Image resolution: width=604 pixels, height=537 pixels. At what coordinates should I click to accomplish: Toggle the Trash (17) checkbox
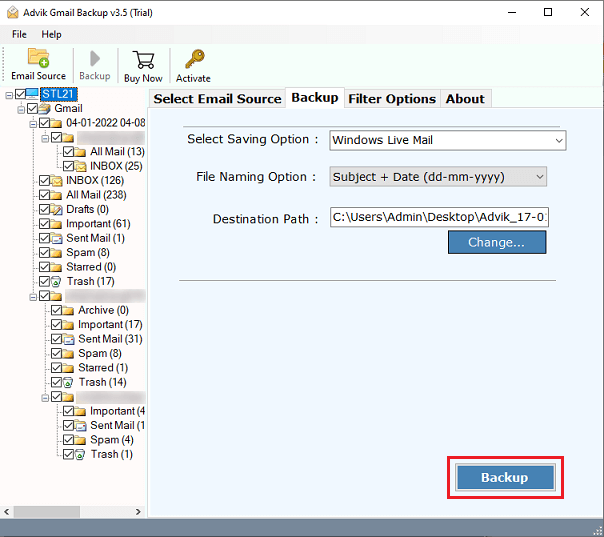click(x=44, y=282)
